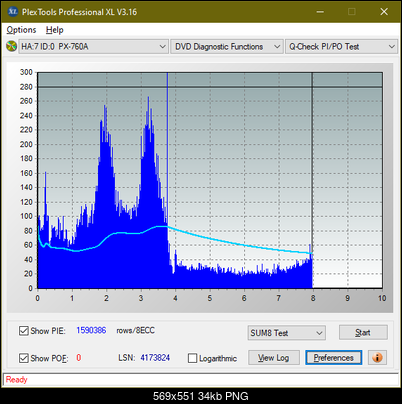The width and height of the screenshot is (402, 404).
Task: Open the Q-Check PI/PO Test dropdown
Action: click(x=342, y=47)
